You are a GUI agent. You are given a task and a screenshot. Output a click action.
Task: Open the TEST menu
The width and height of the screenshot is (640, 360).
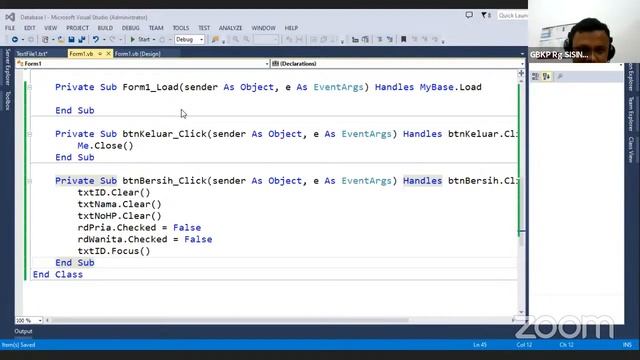point(204,28)
